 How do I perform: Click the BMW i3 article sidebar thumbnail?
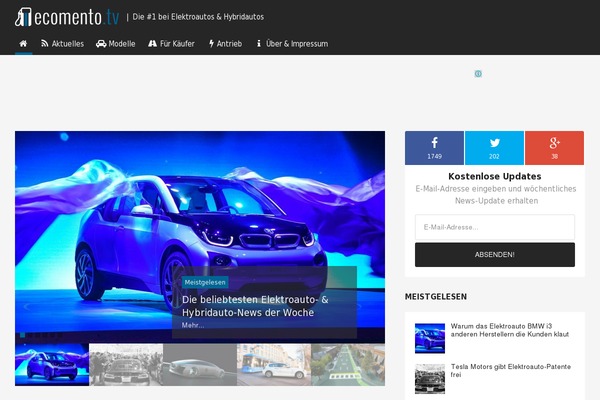(430, 338)
